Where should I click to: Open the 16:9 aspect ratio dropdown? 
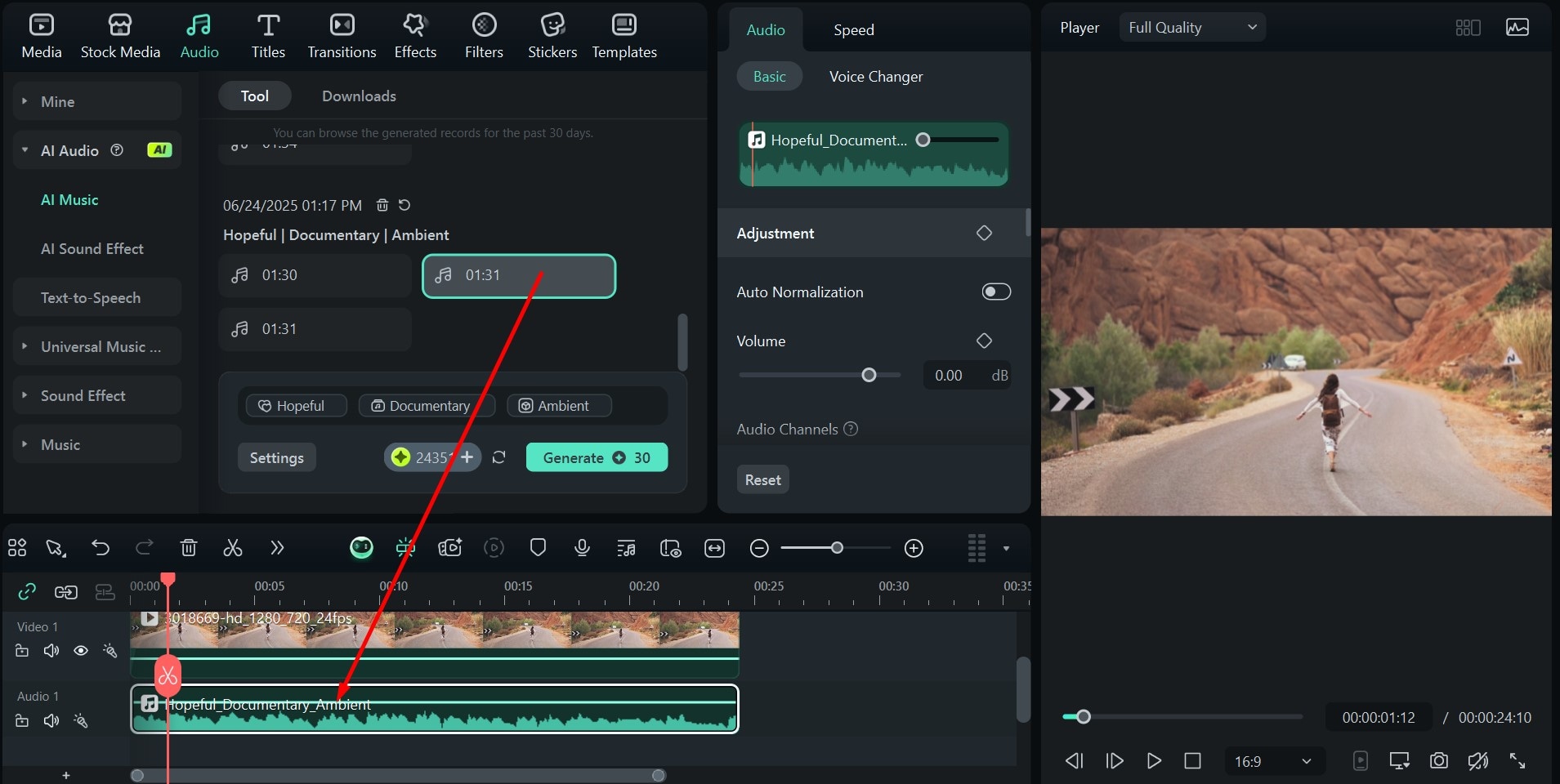pyautogui.click(x=1274, y=761)
